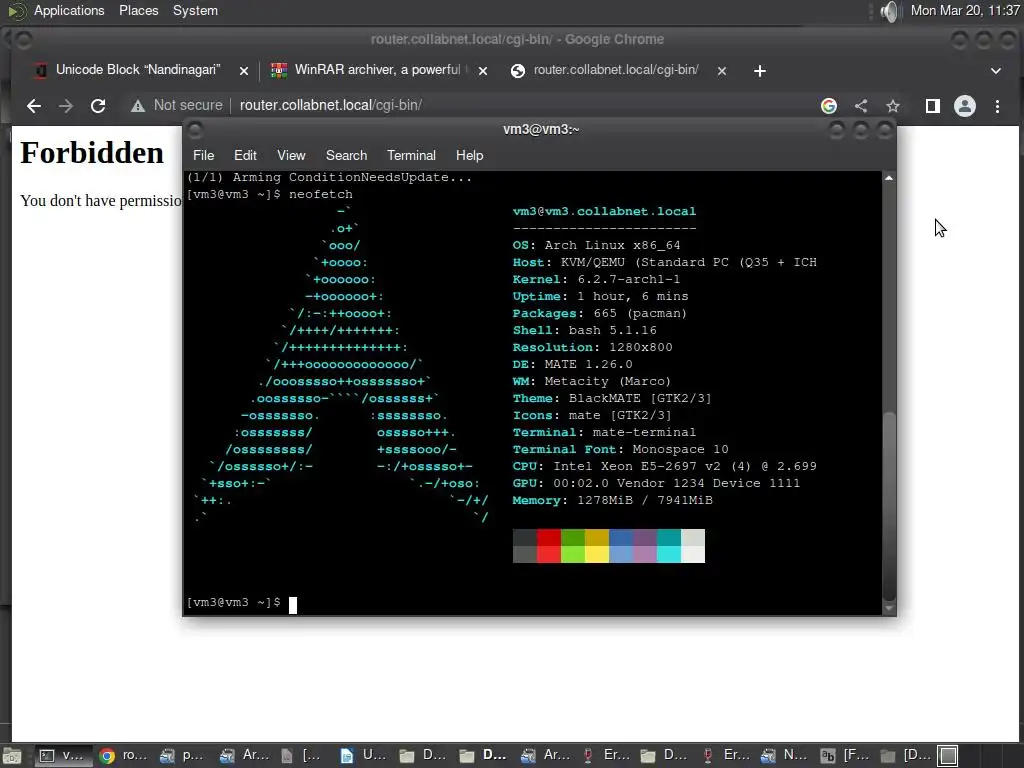Open the Chrome profile avatar menu

coord(965,106)
